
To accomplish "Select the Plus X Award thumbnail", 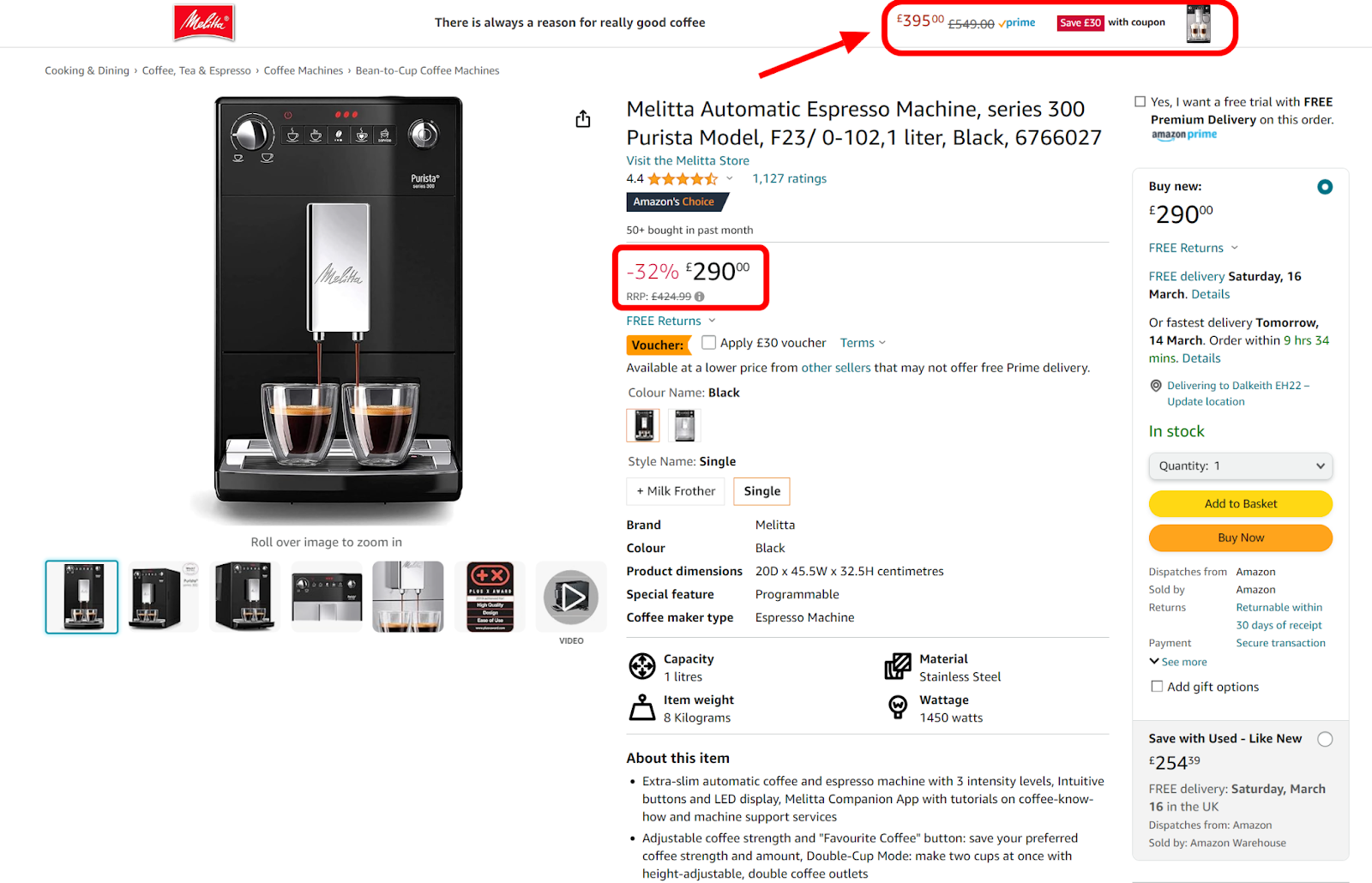I will click(x=490, y=597).
